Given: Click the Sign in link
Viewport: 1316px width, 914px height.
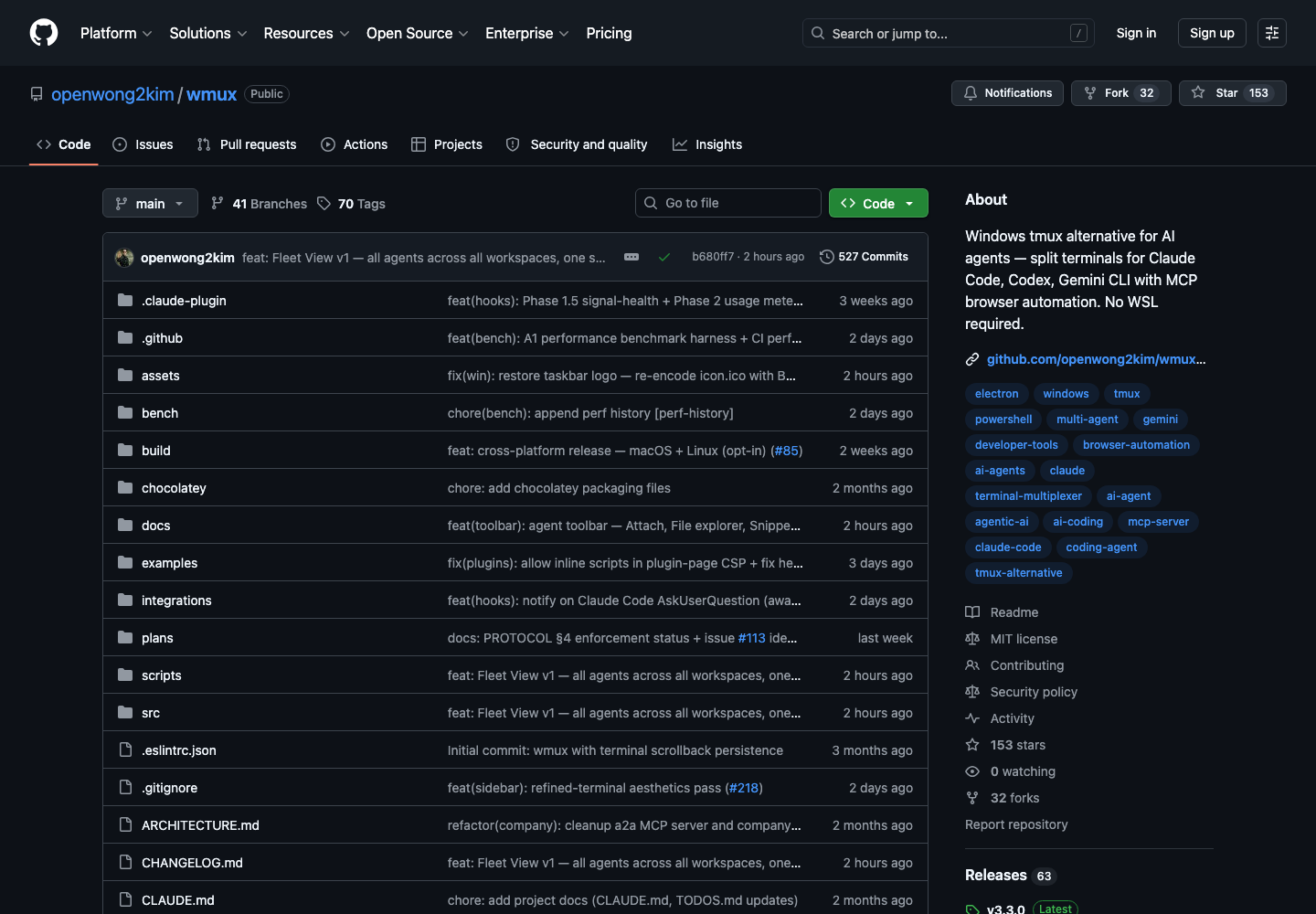Looking at the screenshot, I should [x=1136, y=33].
